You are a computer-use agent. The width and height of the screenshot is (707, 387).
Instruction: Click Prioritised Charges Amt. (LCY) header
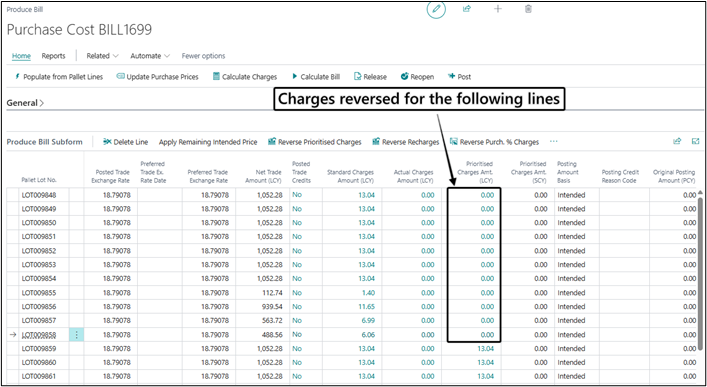click(475, 172)
